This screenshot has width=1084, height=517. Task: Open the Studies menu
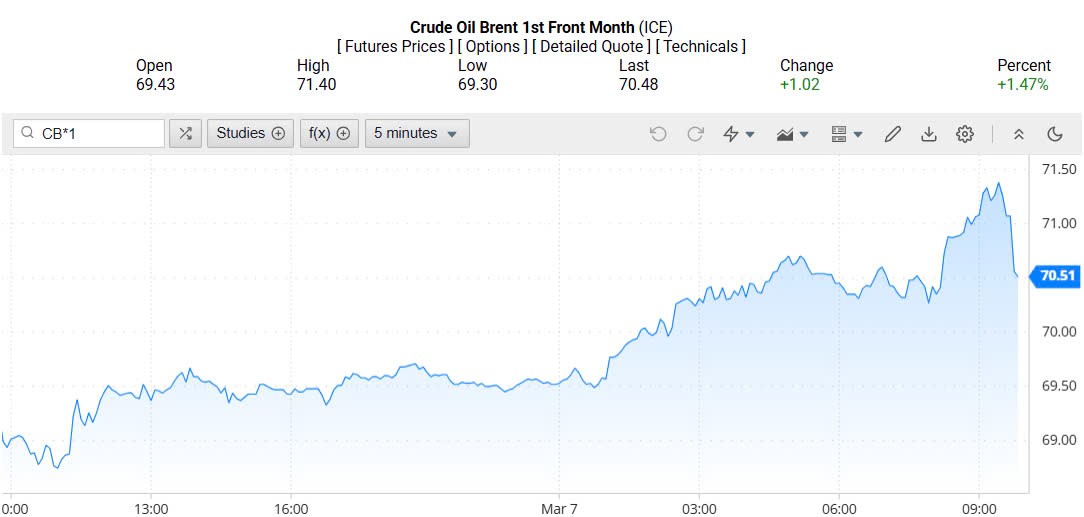(250, 134)
